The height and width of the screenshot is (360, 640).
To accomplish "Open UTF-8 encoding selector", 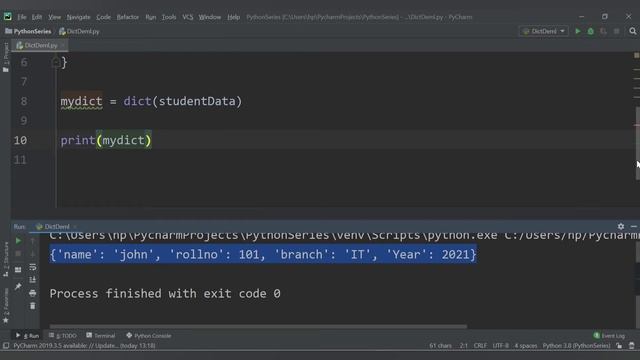I will (500, 346).
